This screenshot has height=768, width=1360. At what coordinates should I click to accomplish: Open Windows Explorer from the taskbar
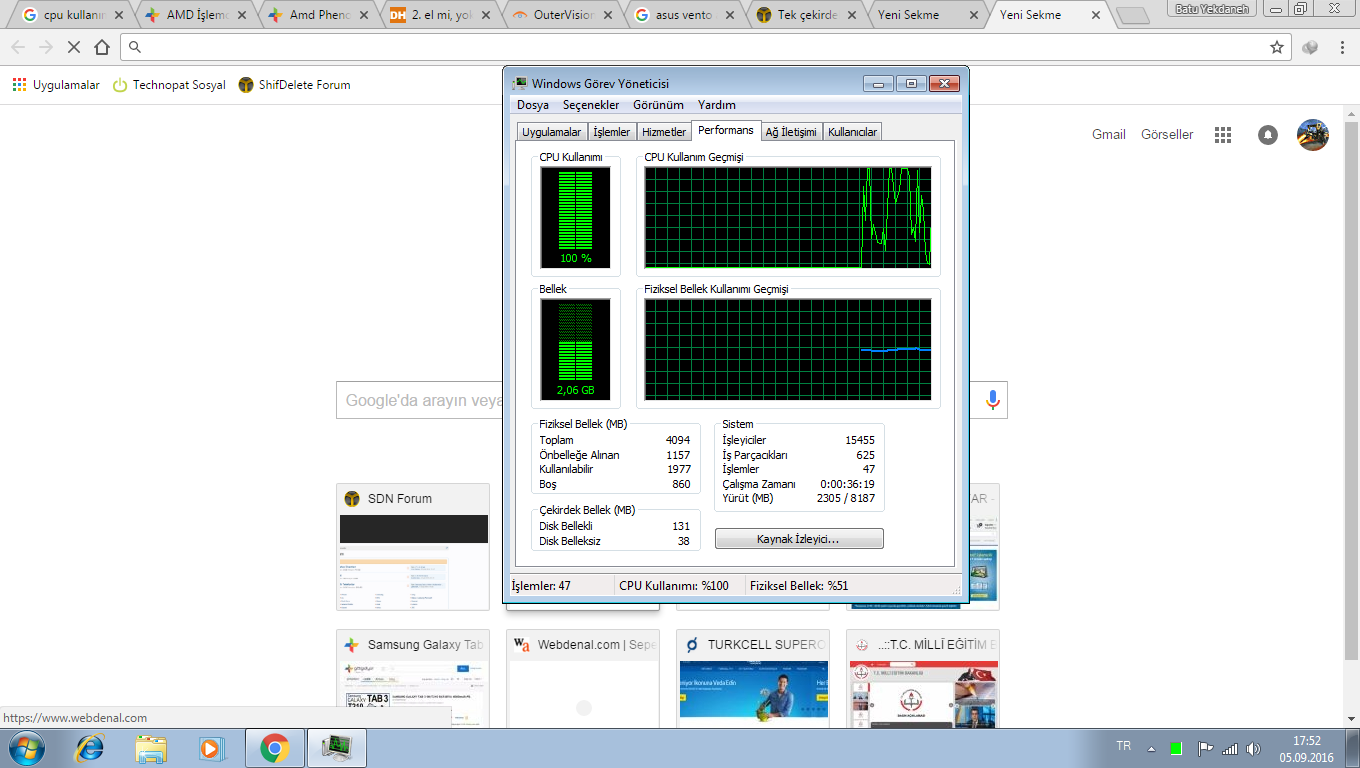coord(151,747)
